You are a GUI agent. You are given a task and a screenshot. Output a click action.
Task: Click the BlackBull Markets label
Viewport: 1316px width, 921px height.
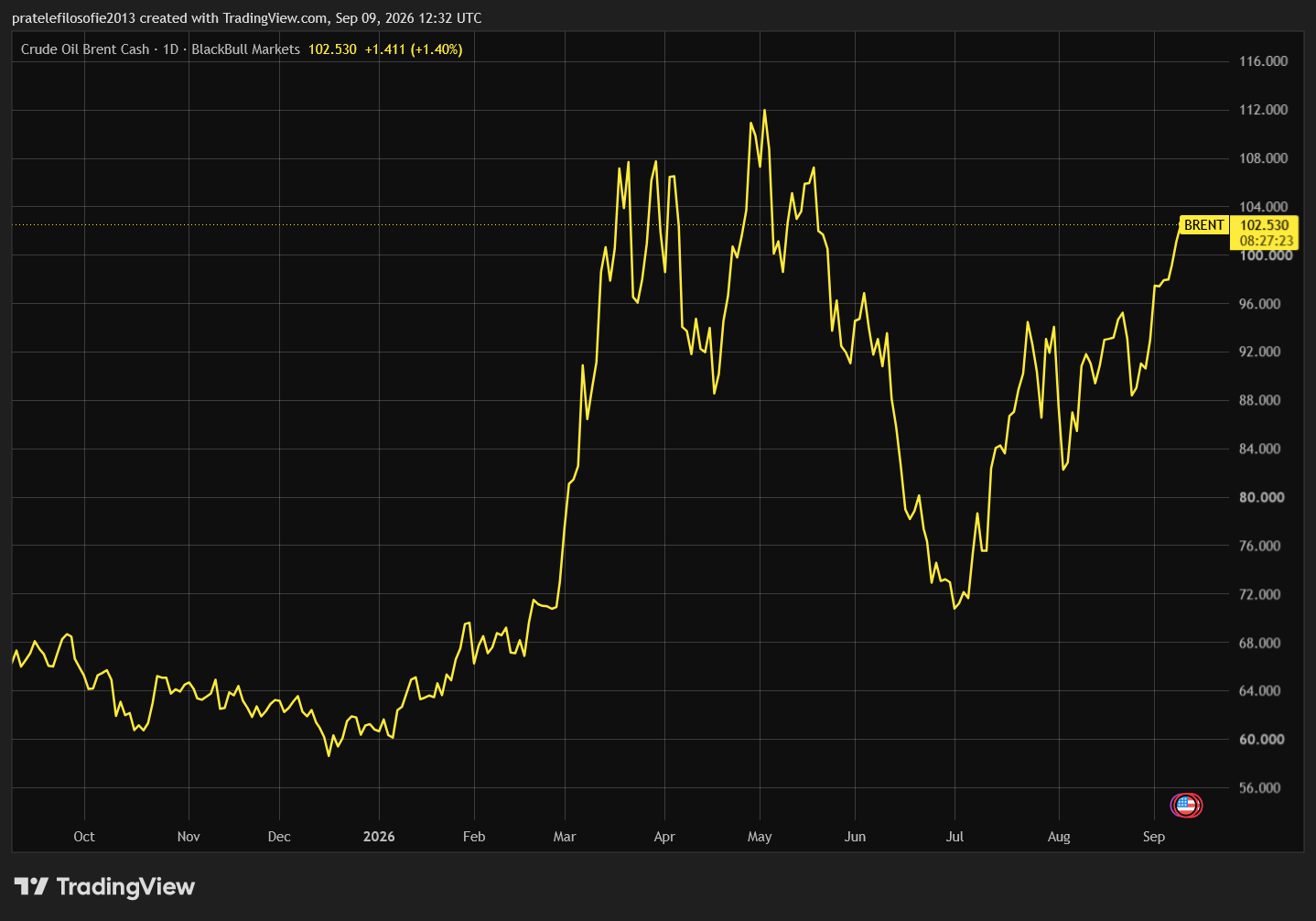(245, 49)
